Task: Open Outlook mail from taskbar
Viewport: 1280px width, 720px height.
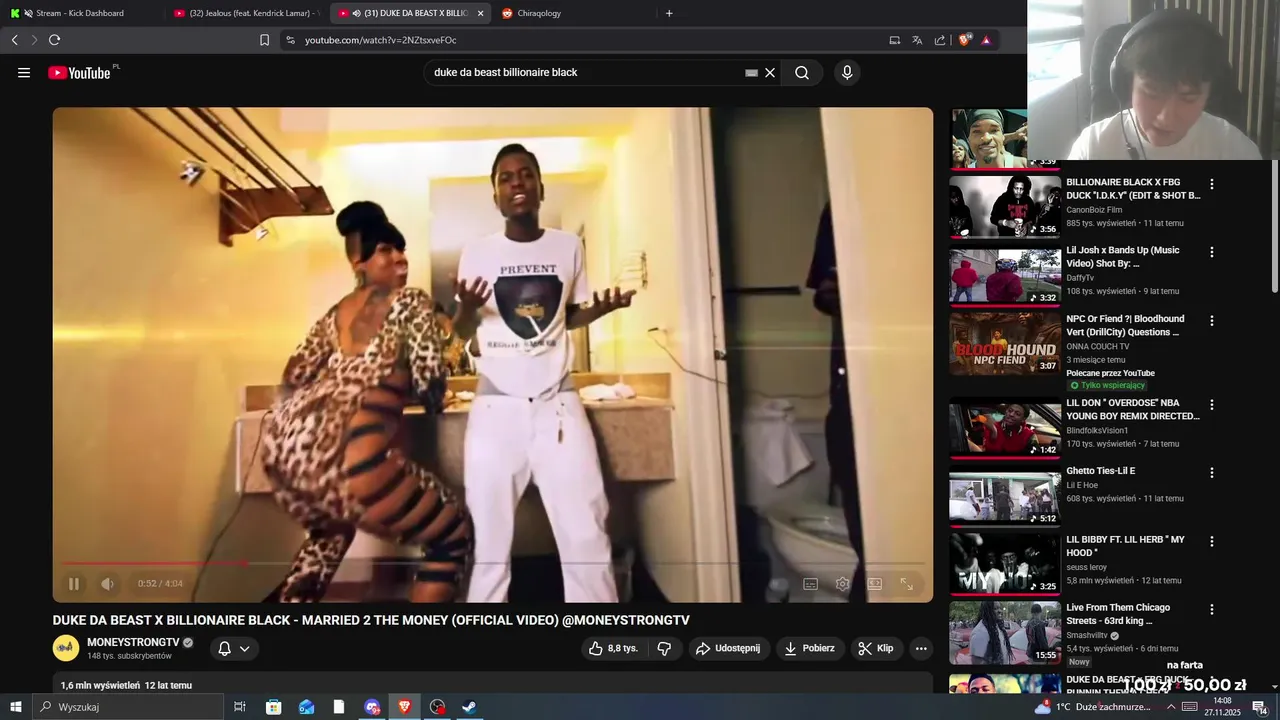Action: click(x=306, y=707)
